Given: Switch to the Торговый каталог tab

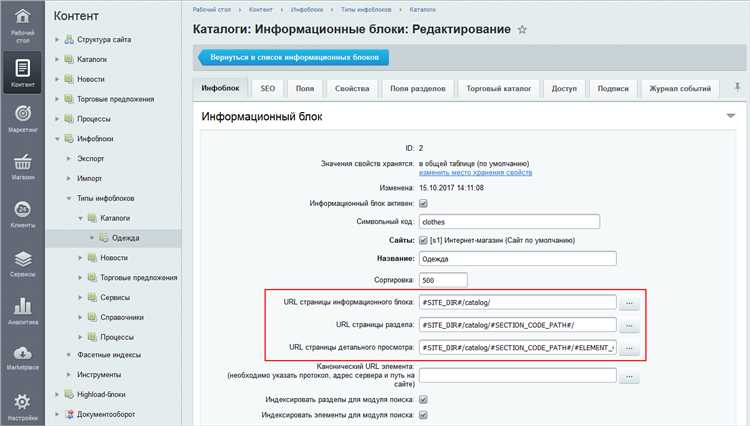Looking at the screenshot, I should click(x=499, y=88).
